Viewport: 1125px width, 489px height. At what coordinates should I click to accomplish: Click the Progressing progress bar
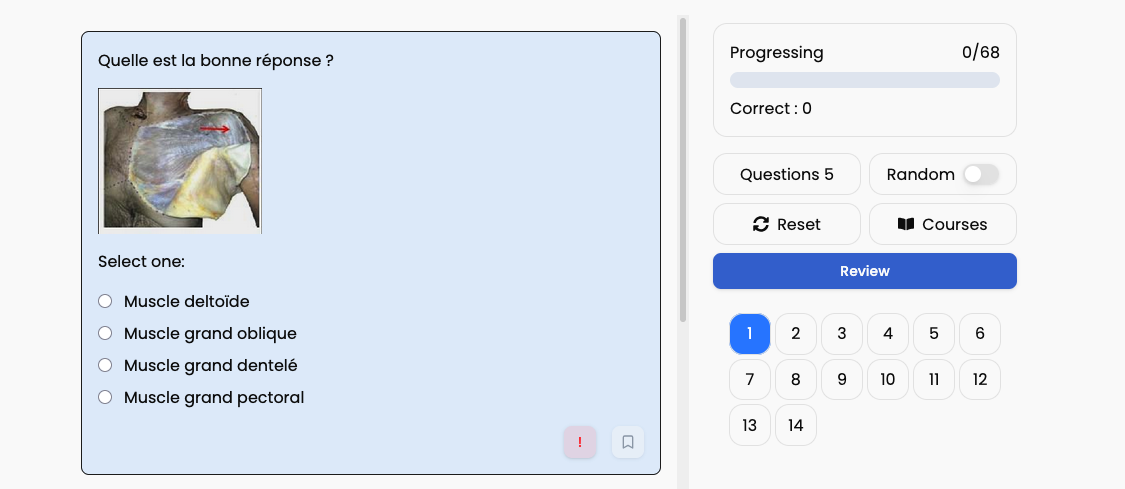click(x=865, y=80)
